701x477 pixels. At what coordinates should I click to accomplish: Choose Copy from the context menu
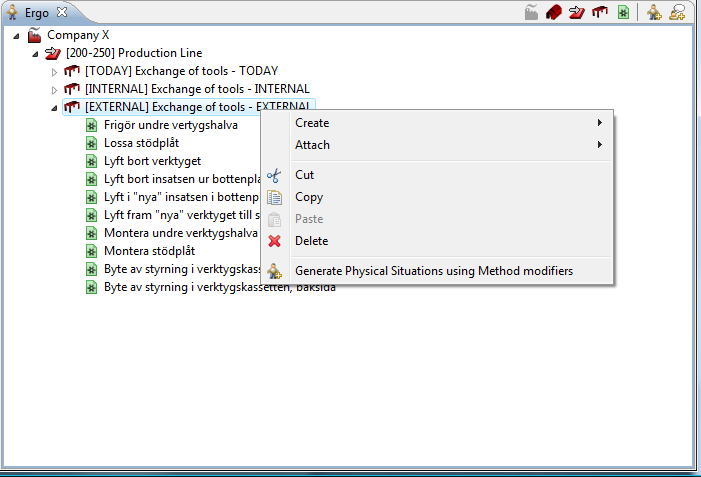308,197
